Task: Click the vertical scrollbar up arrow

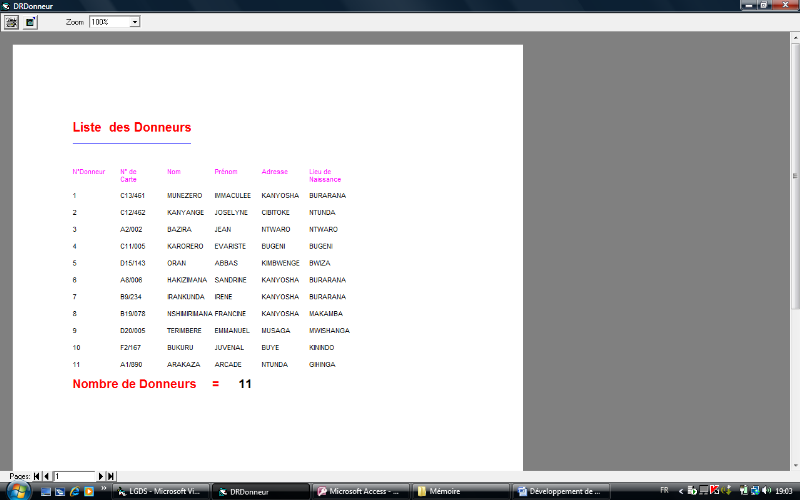Action: point(795,37)
